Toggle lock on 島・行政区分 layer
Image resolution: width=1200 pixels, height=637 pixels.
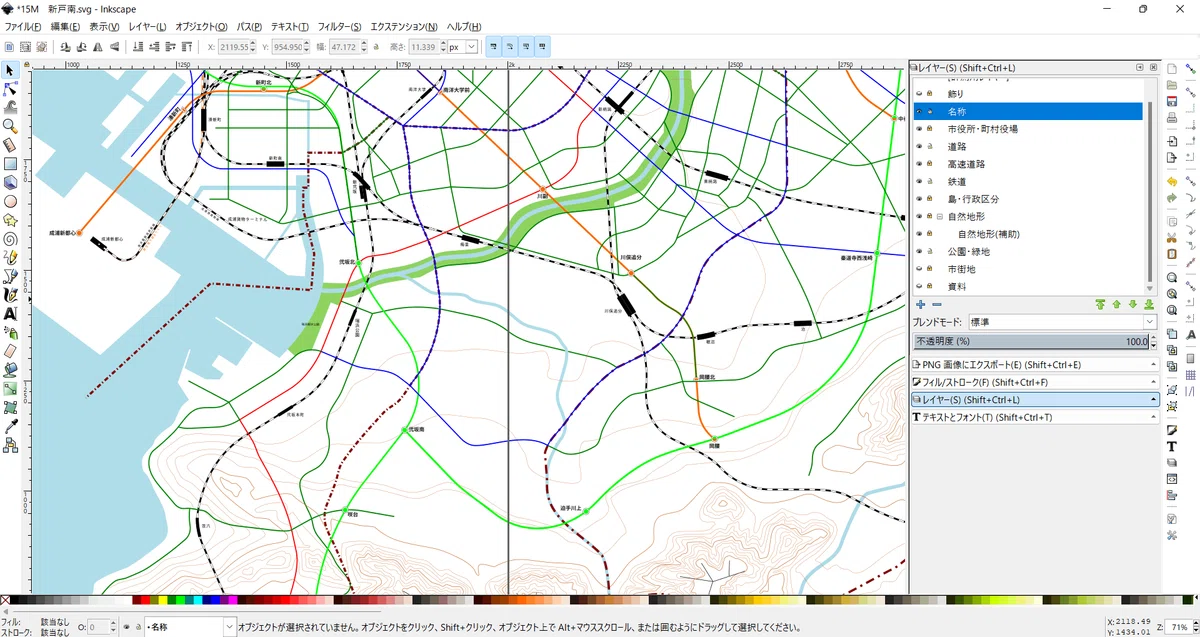click(x=930, y=199)
